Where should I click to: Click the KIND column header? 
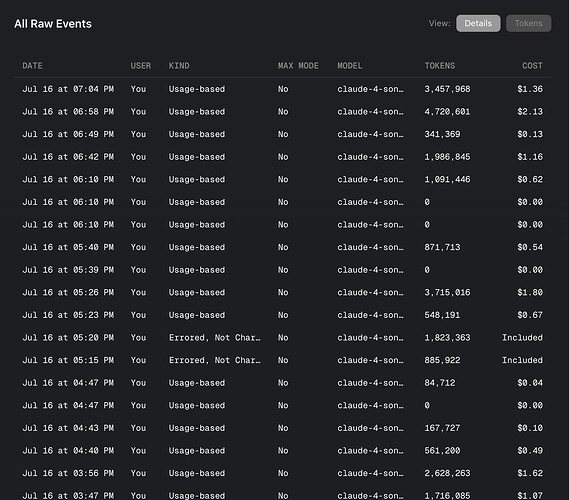179,66
